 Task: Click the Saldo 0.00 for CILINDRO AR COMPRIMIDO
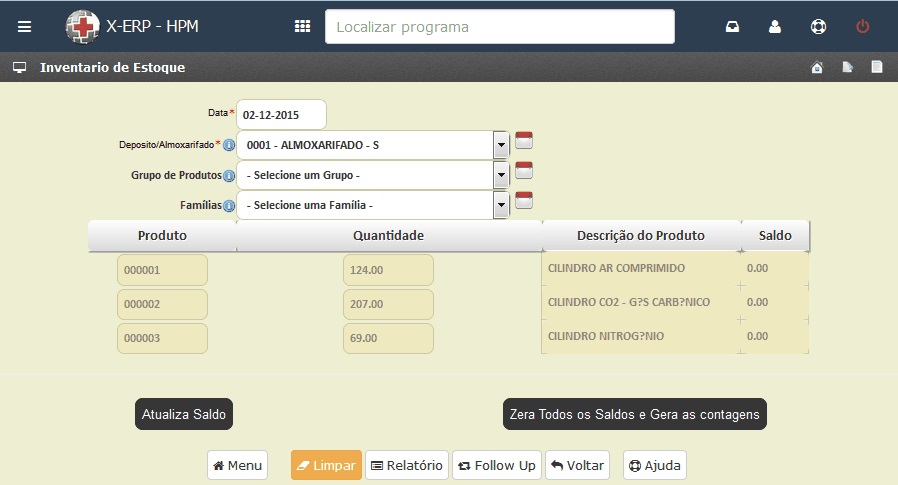pos(774,268)
